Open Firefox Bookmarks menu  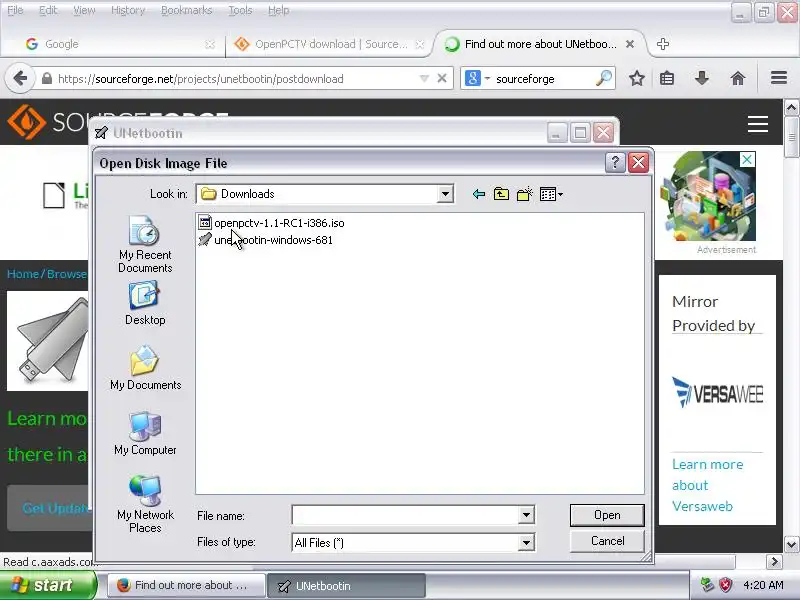coord(186,10)
